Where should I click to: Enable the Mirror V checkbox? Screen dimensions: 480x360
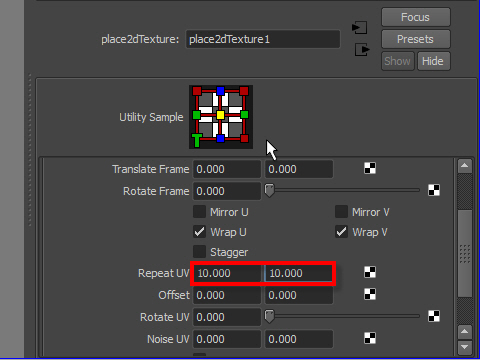341,212
